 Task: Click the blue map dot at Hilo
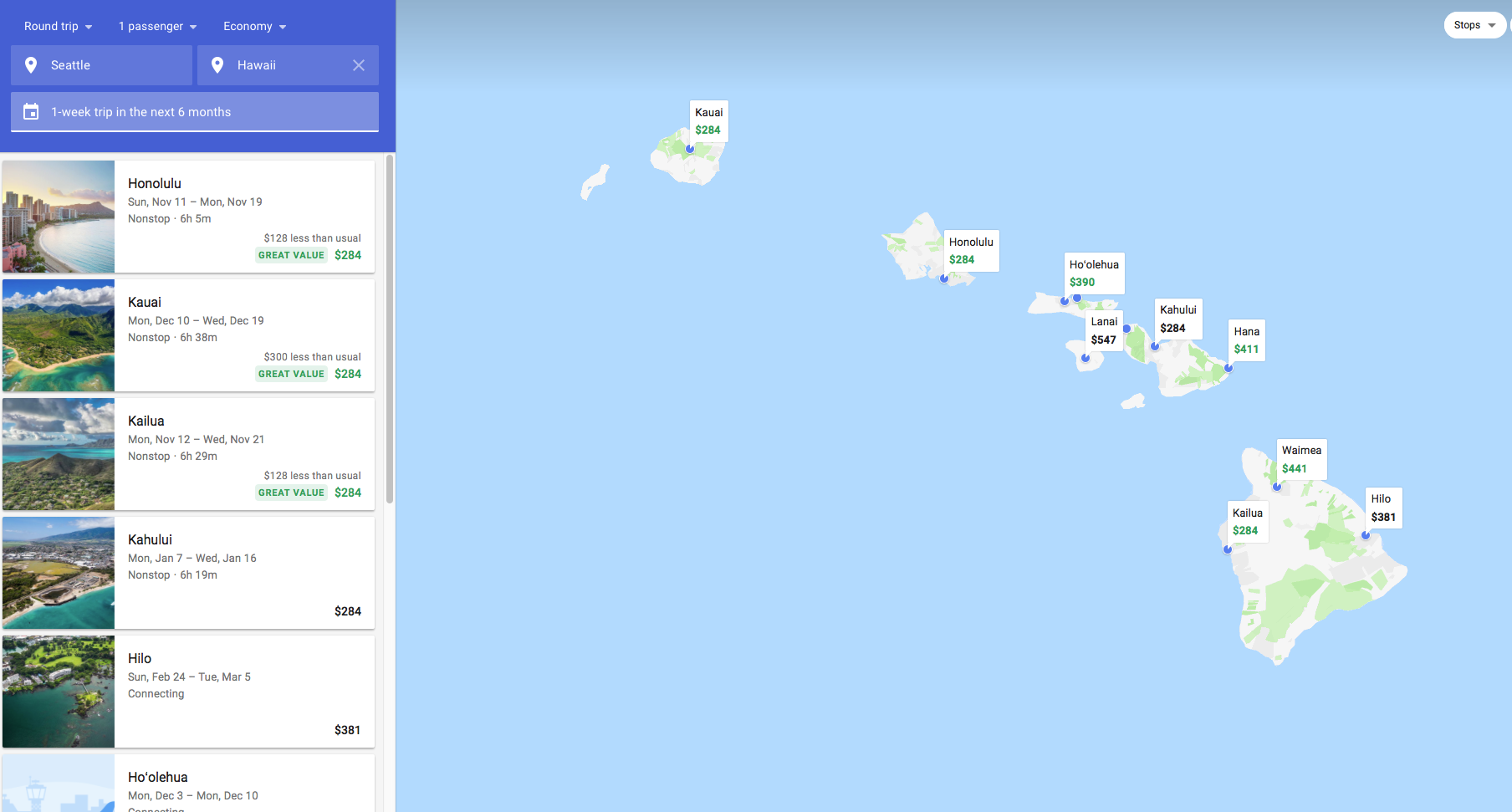pos(1366,535)
